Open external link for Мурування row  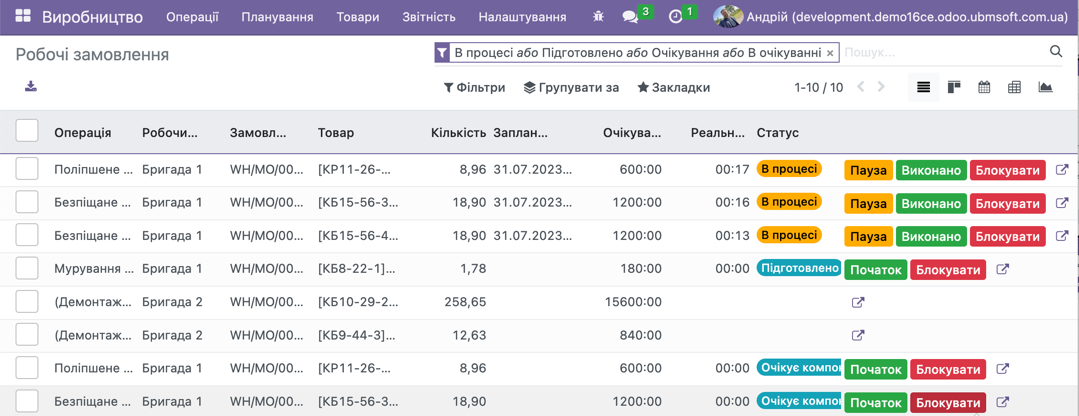[1003, 270]
